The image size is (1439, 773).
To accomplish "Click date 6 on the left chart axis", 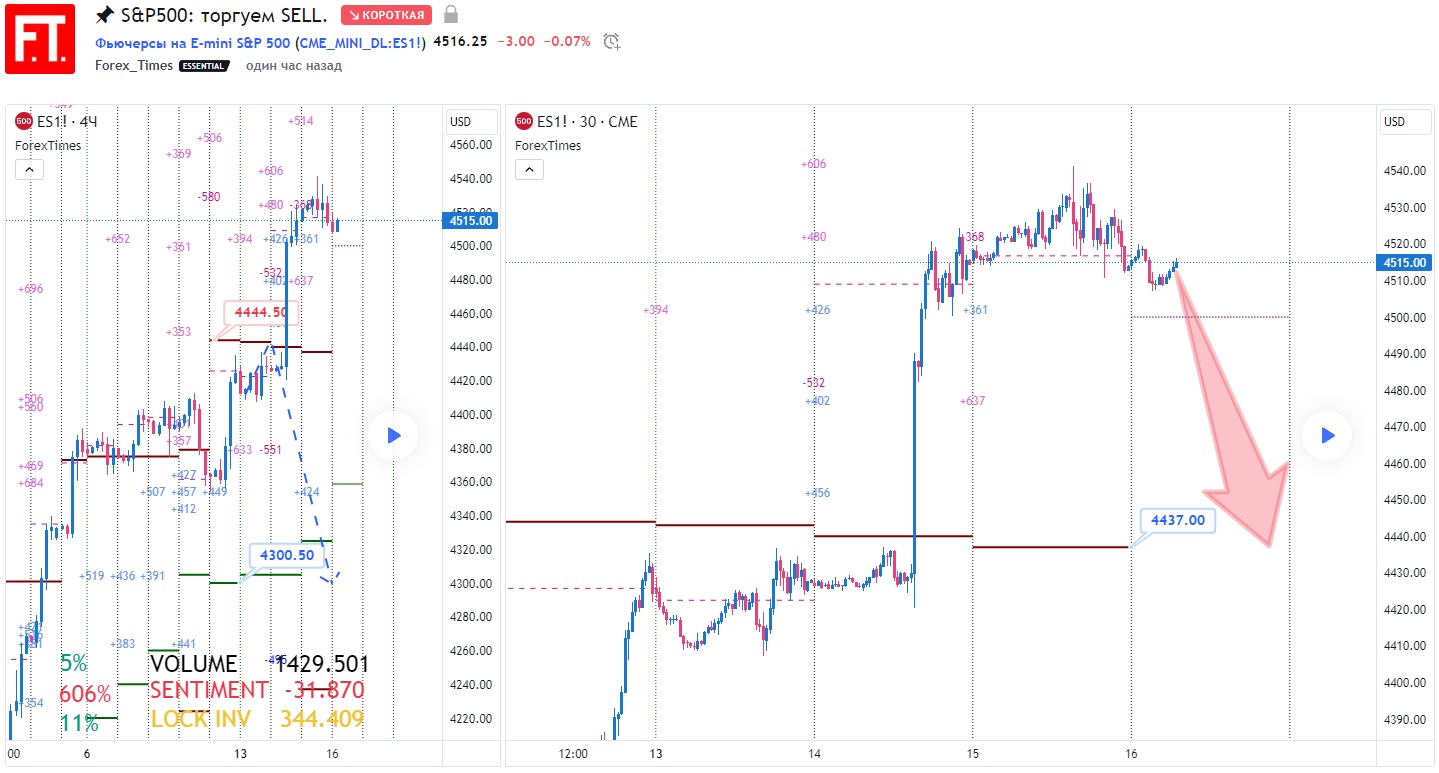I will click(x=87, y=754).
